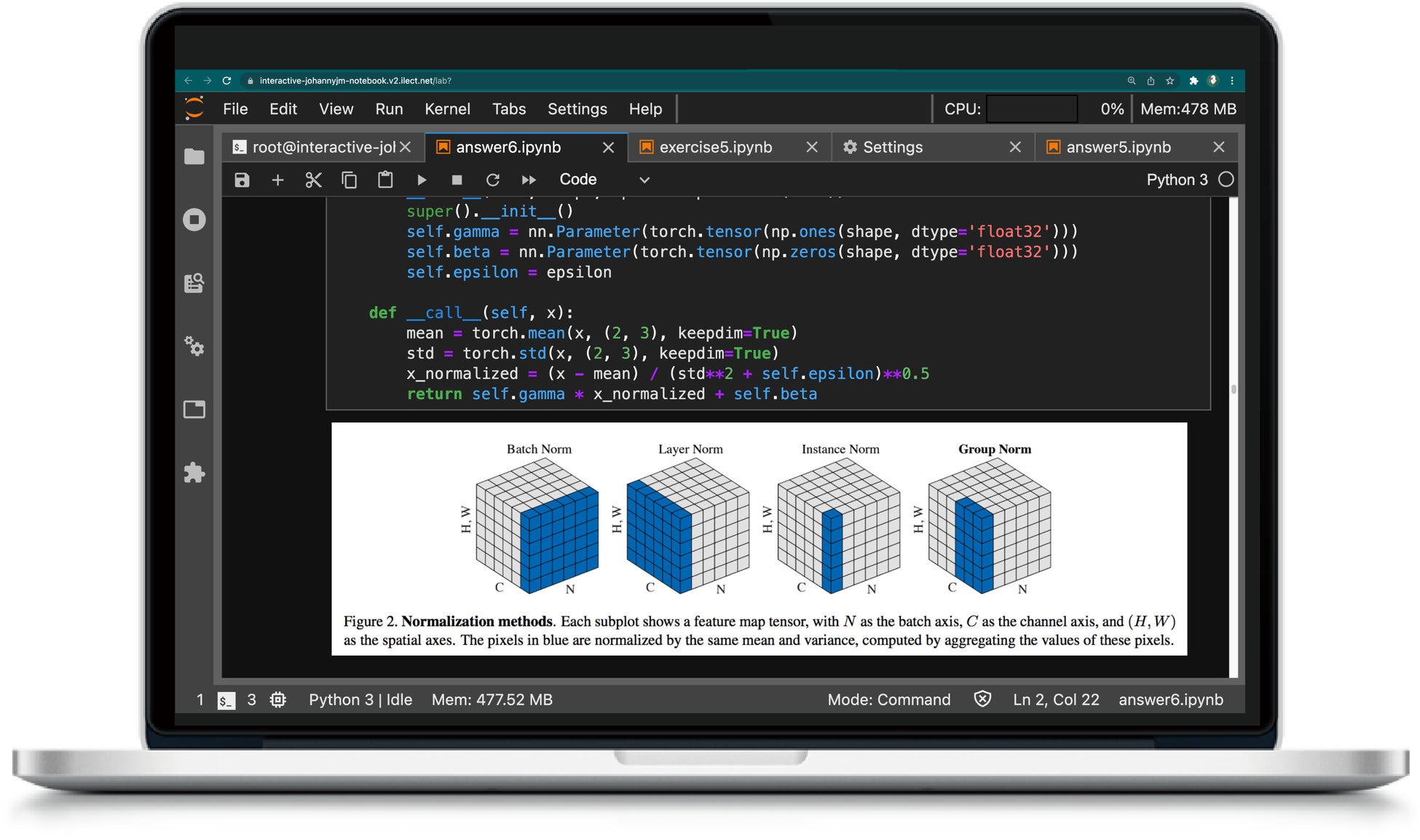Switch to the exercise5.ipynb tab

pyautogui.click(x=715, y=148)
